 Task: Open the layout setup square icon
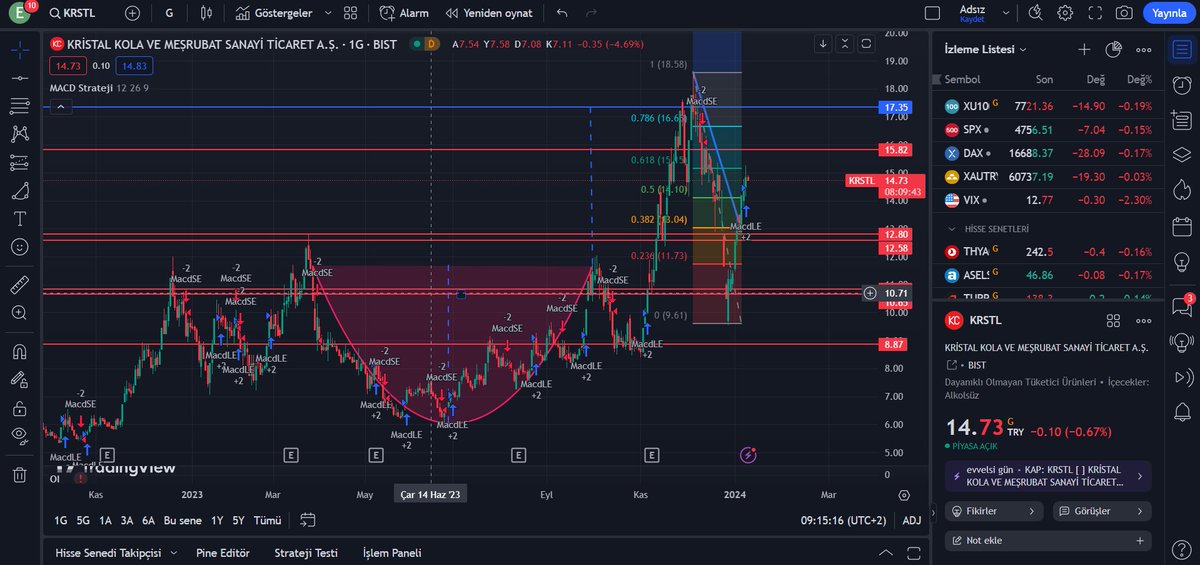click(933, 13)
